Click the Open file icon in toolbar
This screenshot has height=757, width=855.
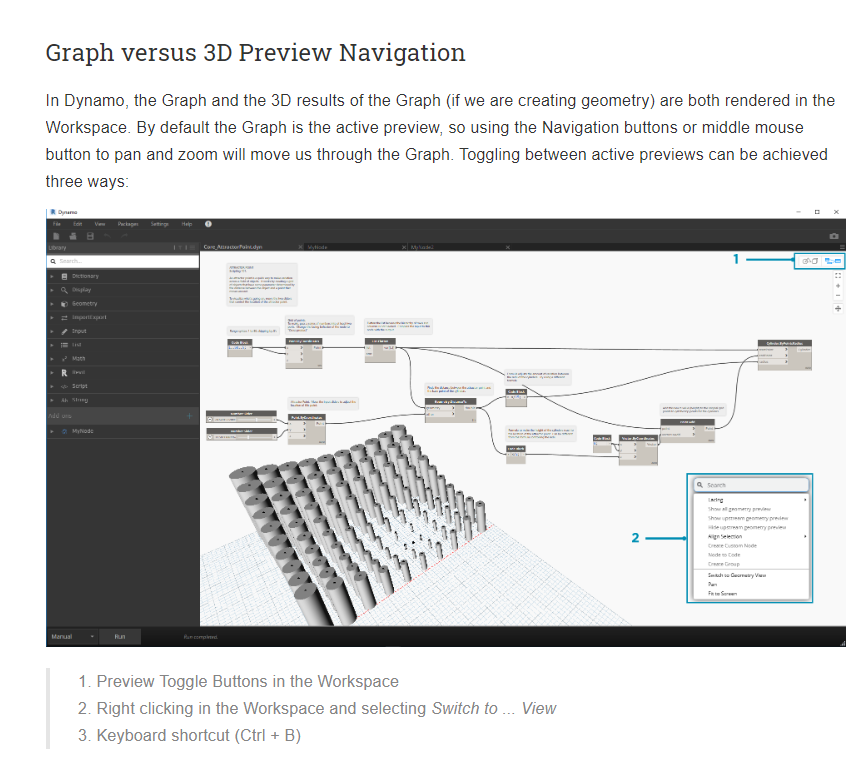pyautogui.click(x=73, y=236)
